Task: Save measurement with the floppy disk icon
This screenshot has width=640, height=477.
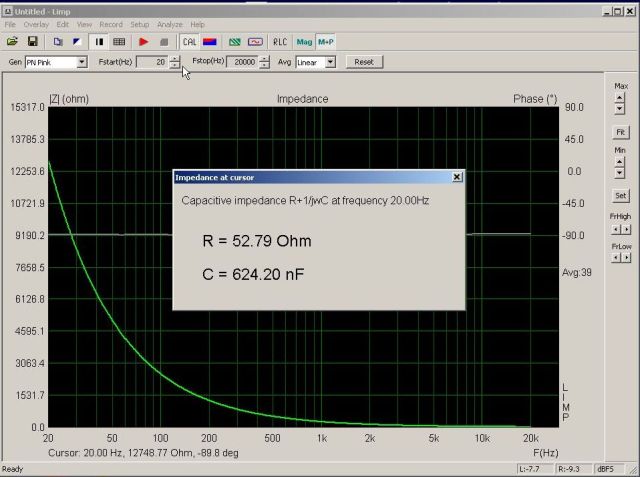Action: click(x=33, y=42)
